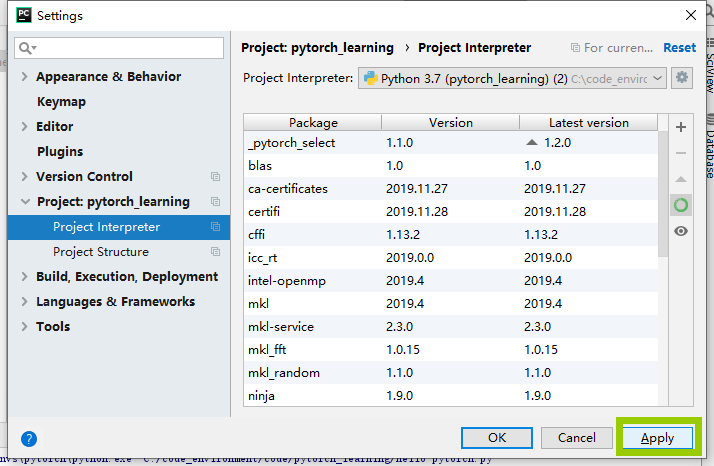
Task: Open Appearance & Behavior settings
Action: pos(108,77)
